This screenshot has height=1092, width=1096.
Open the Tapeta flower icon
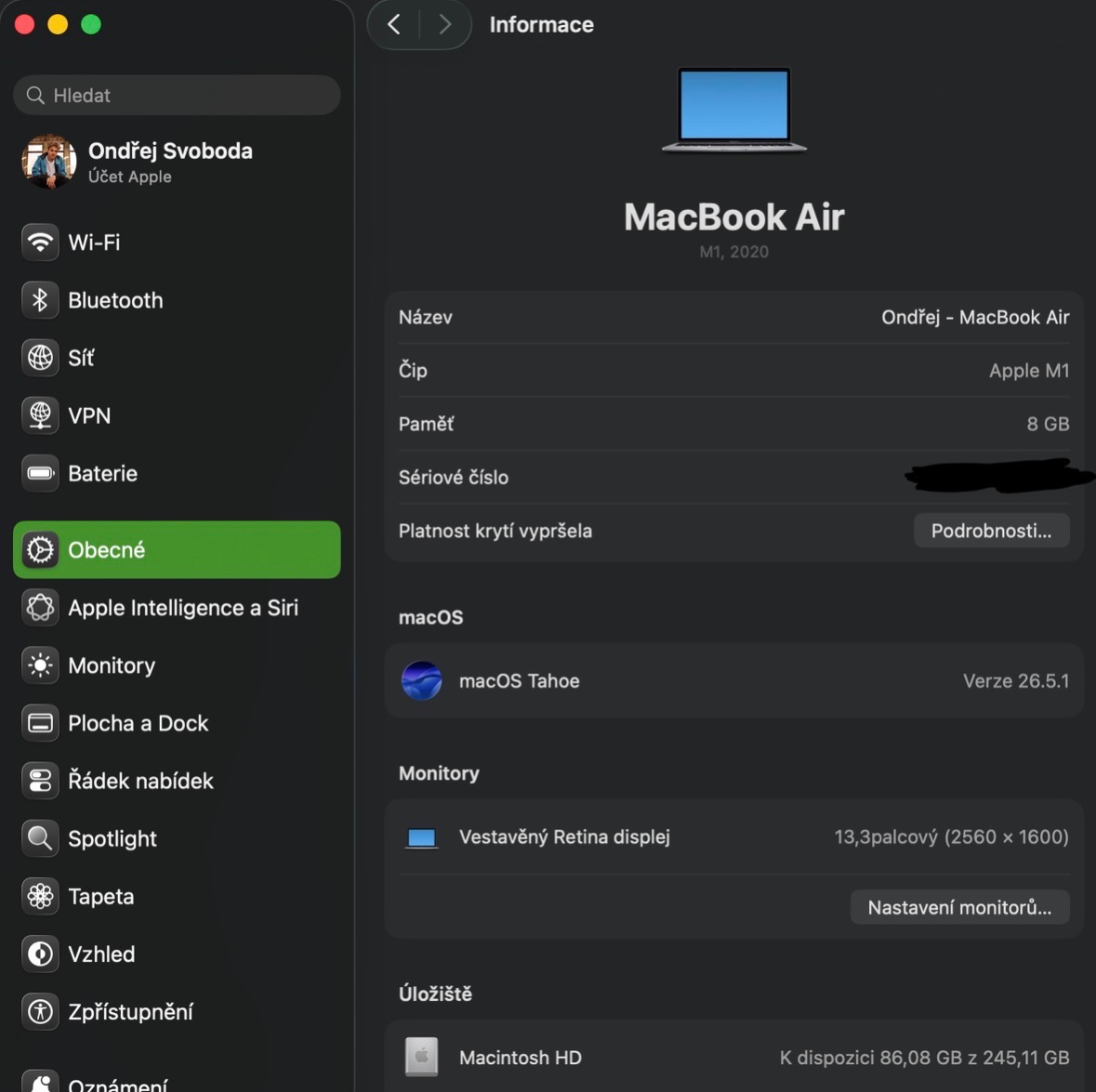tap(40, 897)
